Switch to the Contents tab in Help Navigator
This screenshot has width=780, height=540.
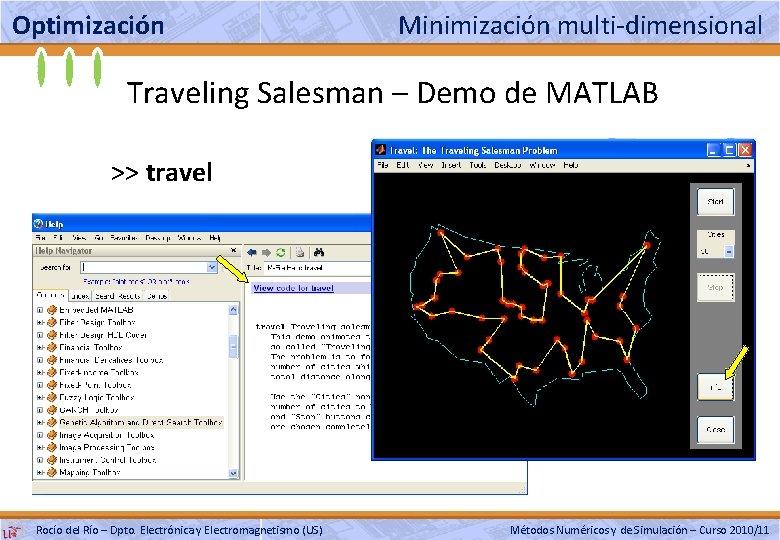pyautogui.click(x=50, y=295)
